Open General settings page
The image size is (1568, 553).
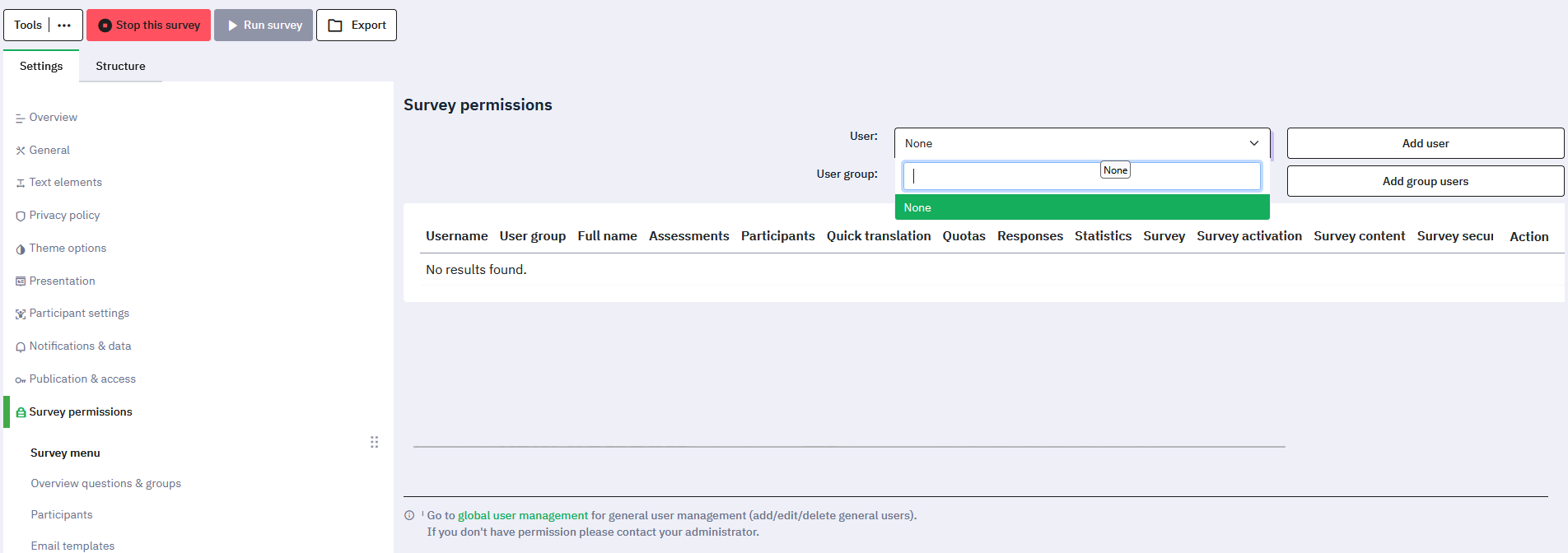(x=49, y=151)
